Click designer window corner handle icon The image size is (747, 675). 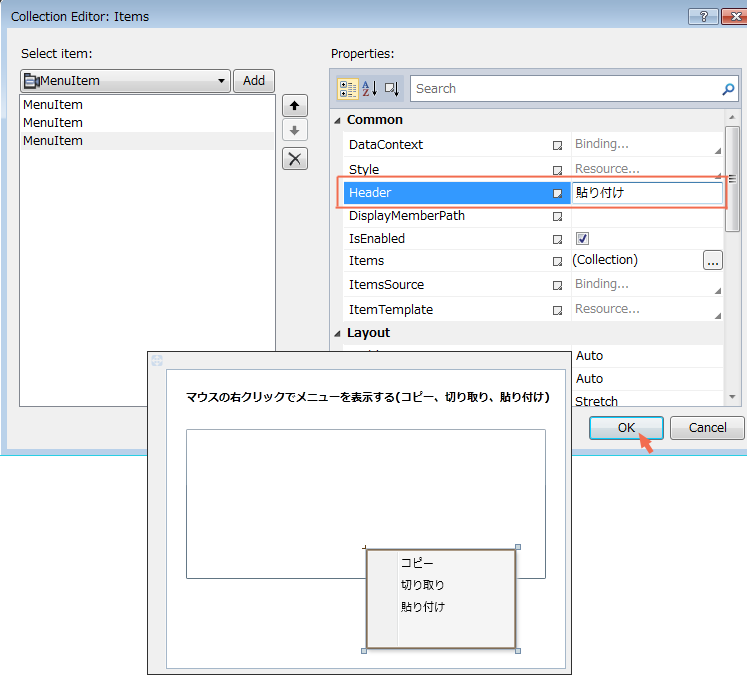157,361
